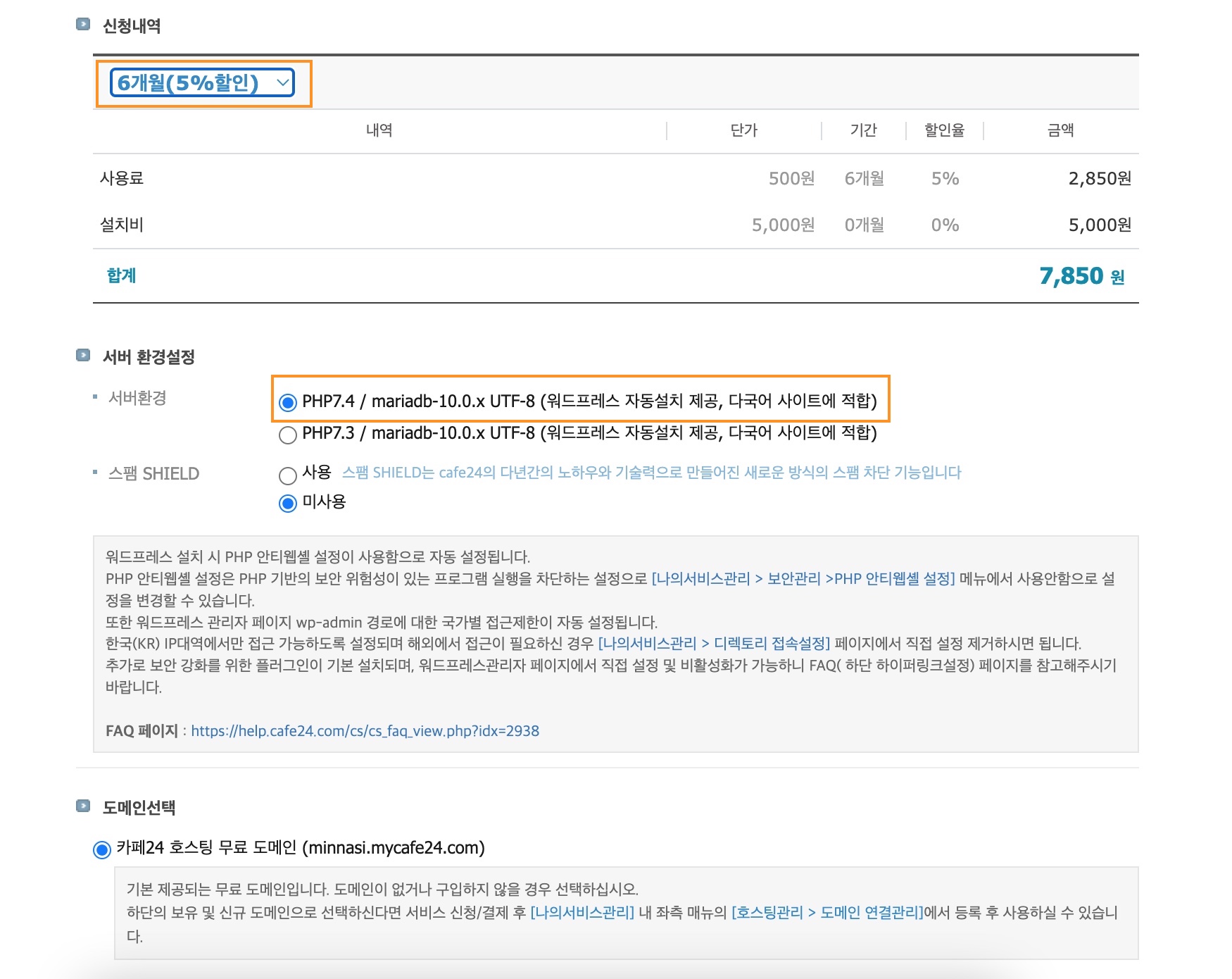Follow the [나의서비스관리] link in domain note

(582, 913)
